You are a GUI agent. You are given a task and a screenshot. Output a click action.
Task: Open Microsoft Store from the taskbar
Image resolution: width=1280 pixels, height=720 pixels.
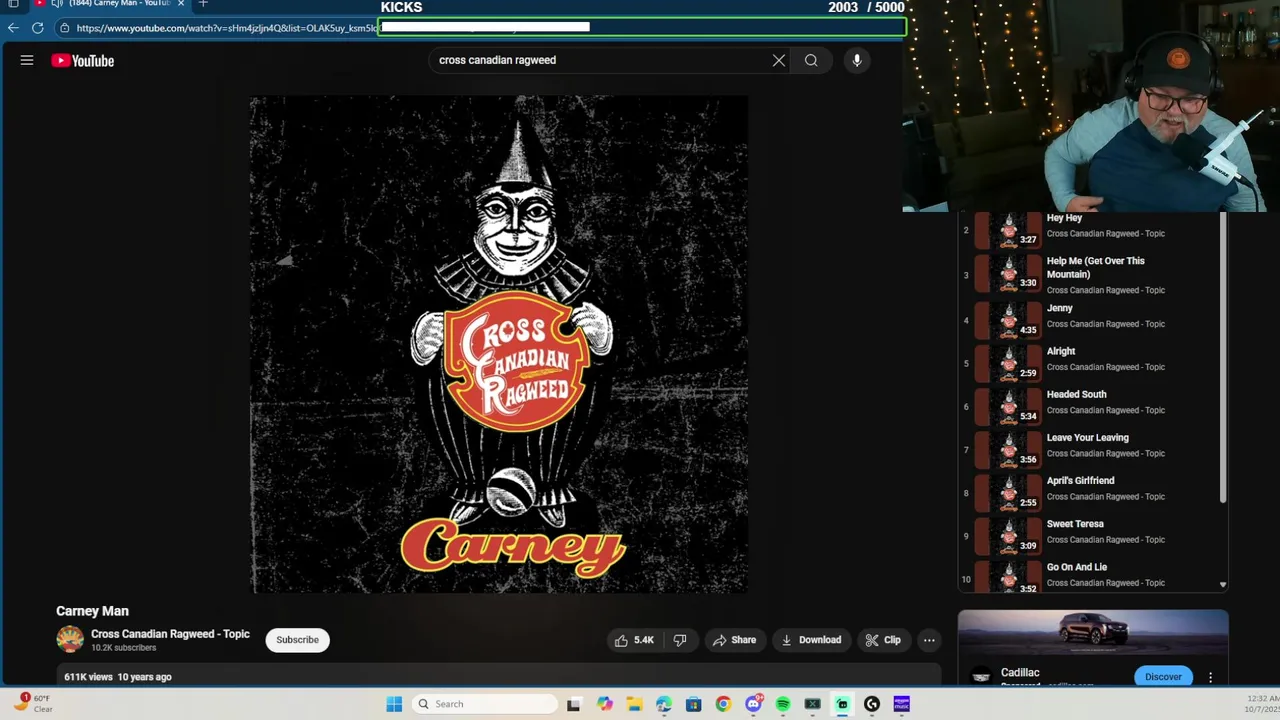click(x=693, y=704)
